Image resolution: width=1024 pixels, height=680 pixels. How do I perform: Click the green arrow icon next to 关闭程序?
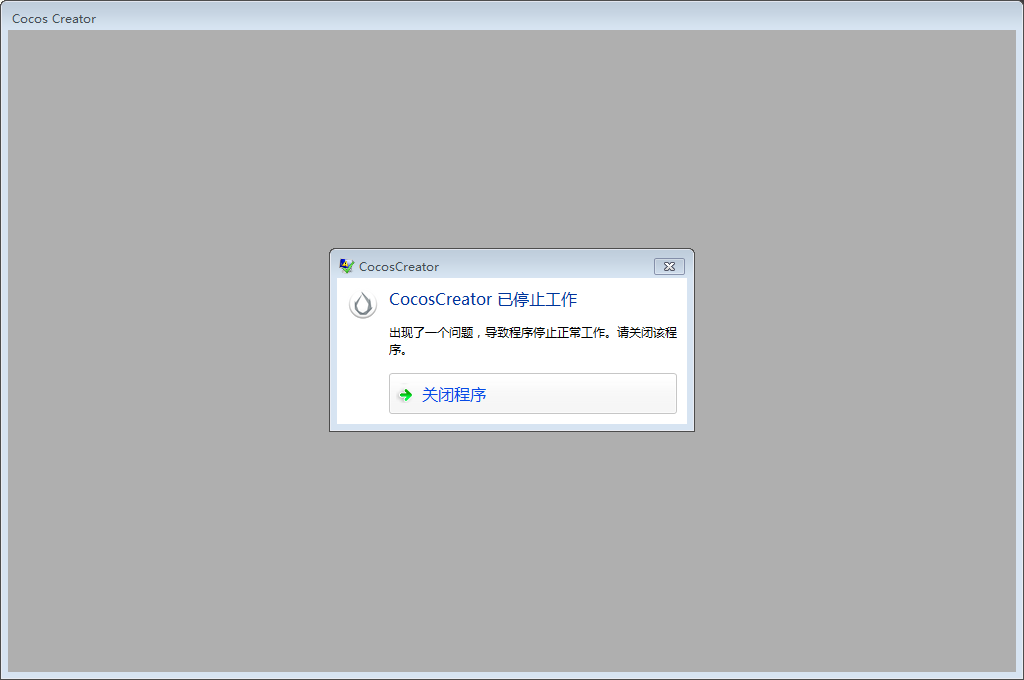tap(406, 395)
